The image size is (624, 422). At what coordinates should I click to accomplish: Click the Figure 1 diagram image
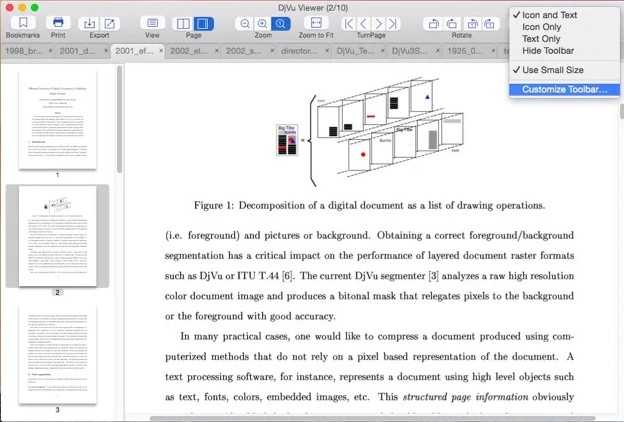[x=369, y=131]
